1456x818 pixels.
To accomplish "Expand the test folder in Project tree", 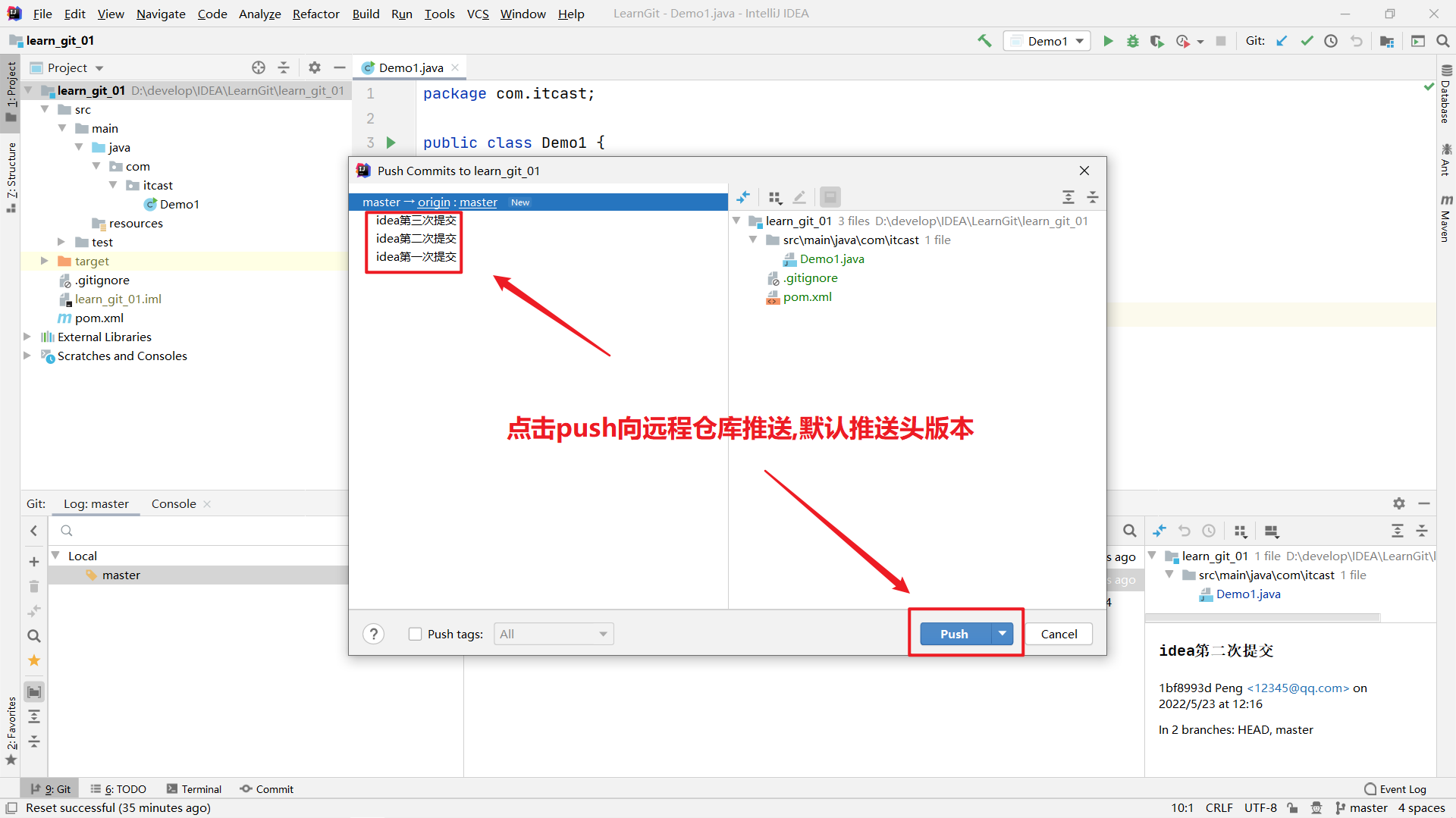I will 61,242.
